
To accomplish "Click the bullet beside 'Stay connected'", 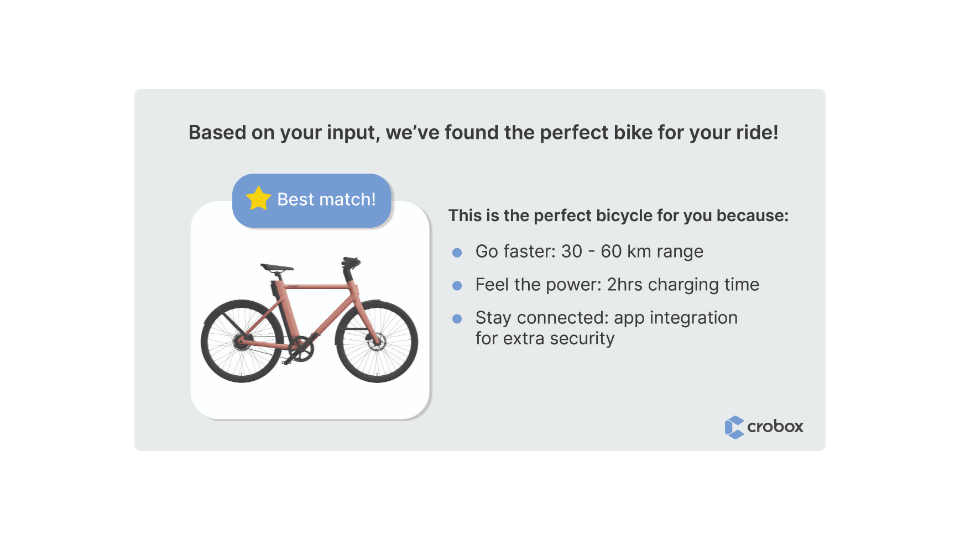I will (457, 318).
